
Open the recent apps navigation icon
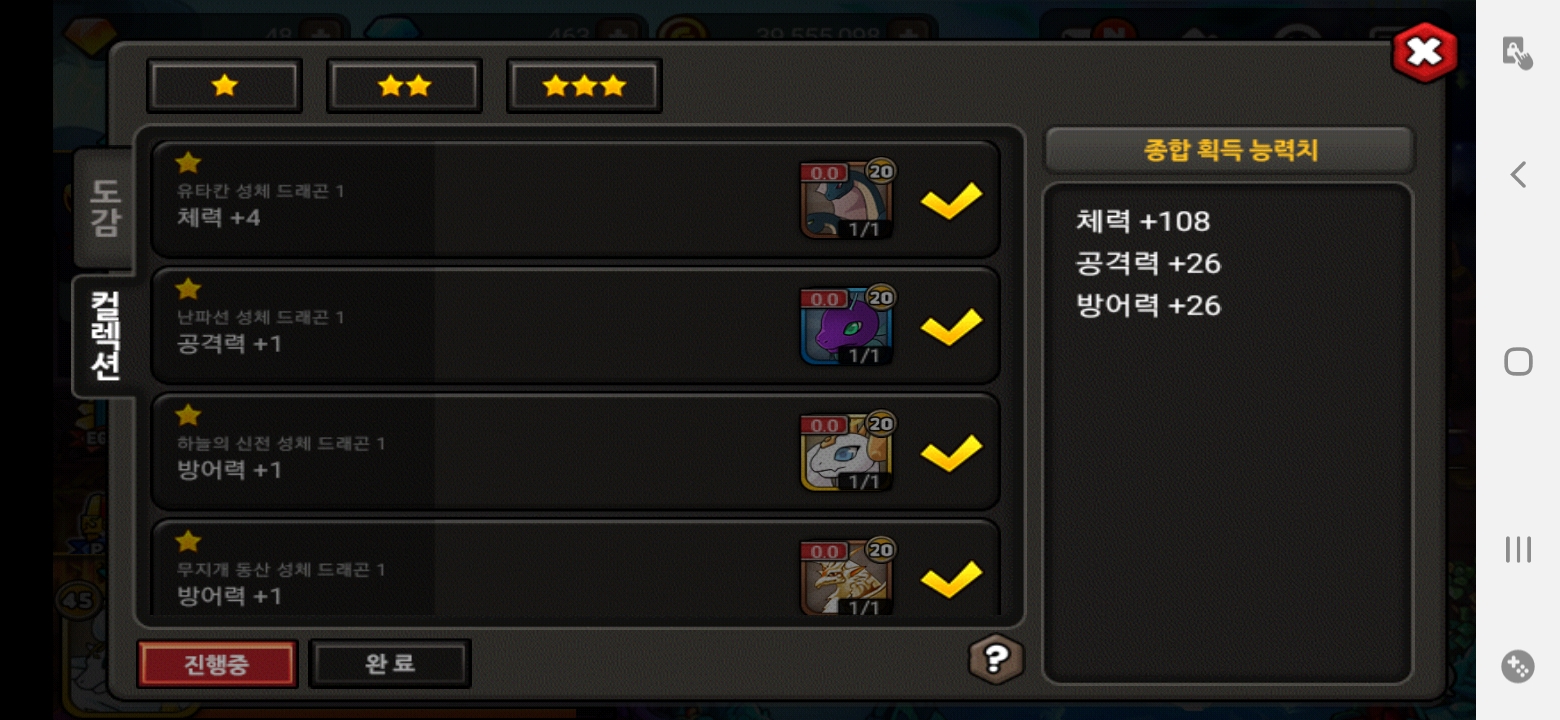(x=1518, y=549)
